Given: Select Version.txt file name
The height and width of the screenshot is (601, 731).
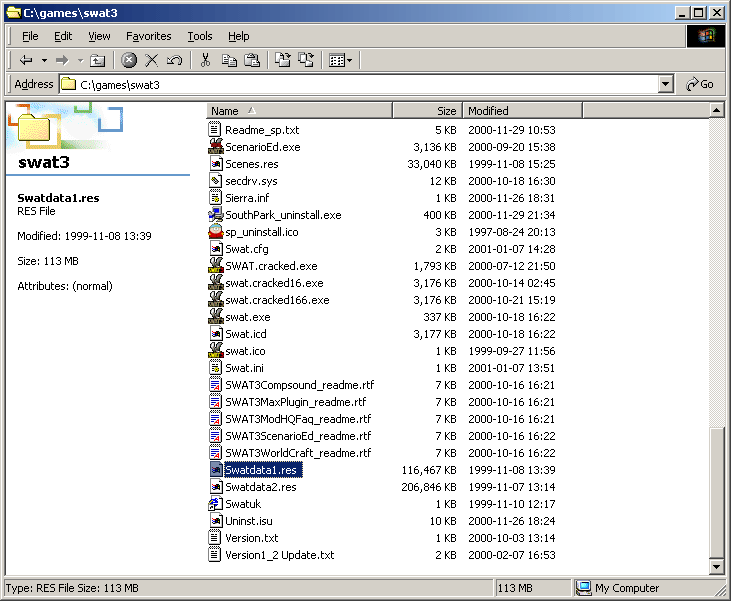Looking at the screenshot, I should (x=252, y=538).
